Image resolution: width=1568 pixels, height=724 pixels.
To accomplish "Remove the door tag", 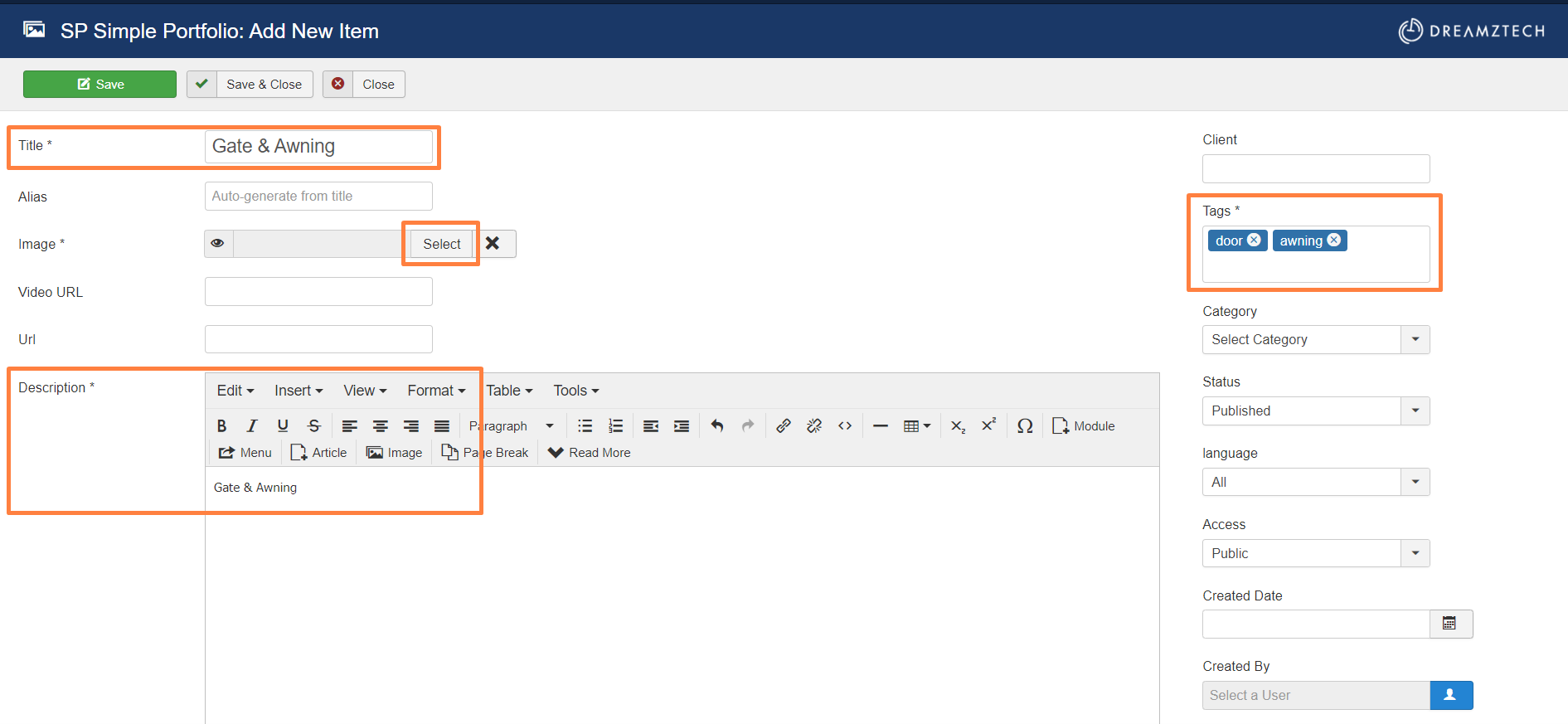I will [x=1254, y=241].
